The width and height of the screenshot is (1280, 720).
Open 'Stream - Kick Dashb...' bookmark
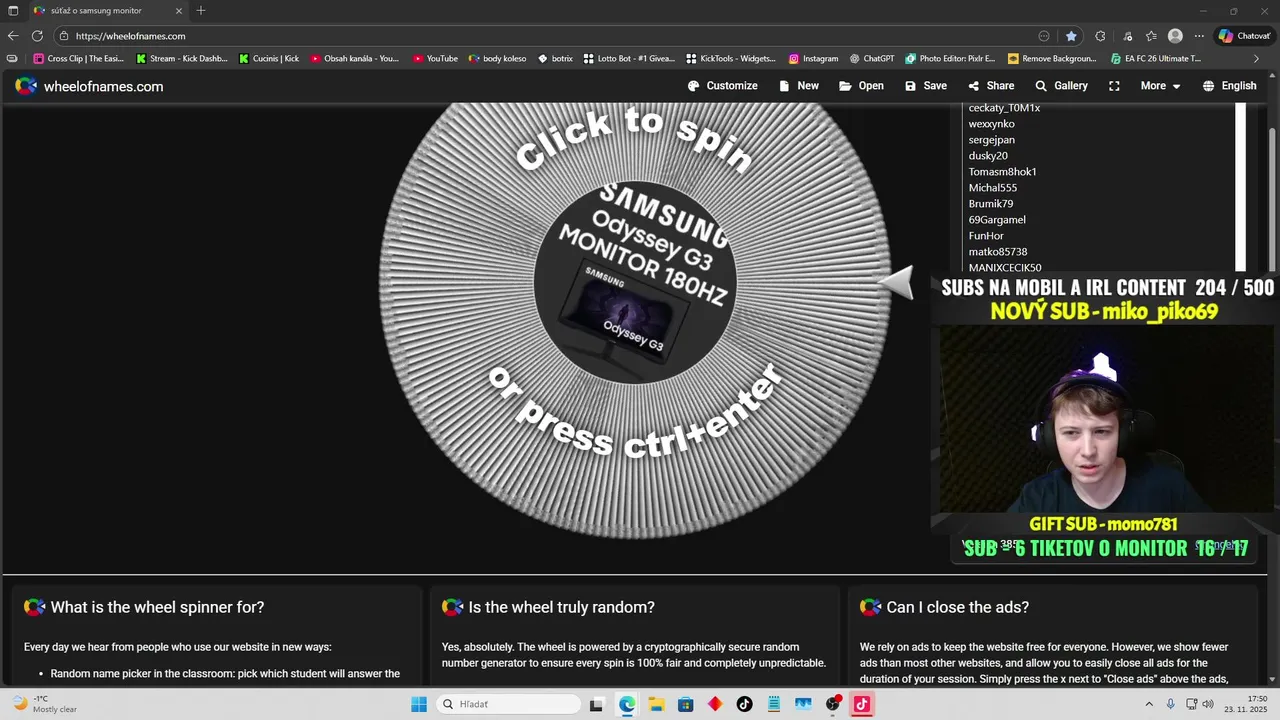(x=182, y=59)
